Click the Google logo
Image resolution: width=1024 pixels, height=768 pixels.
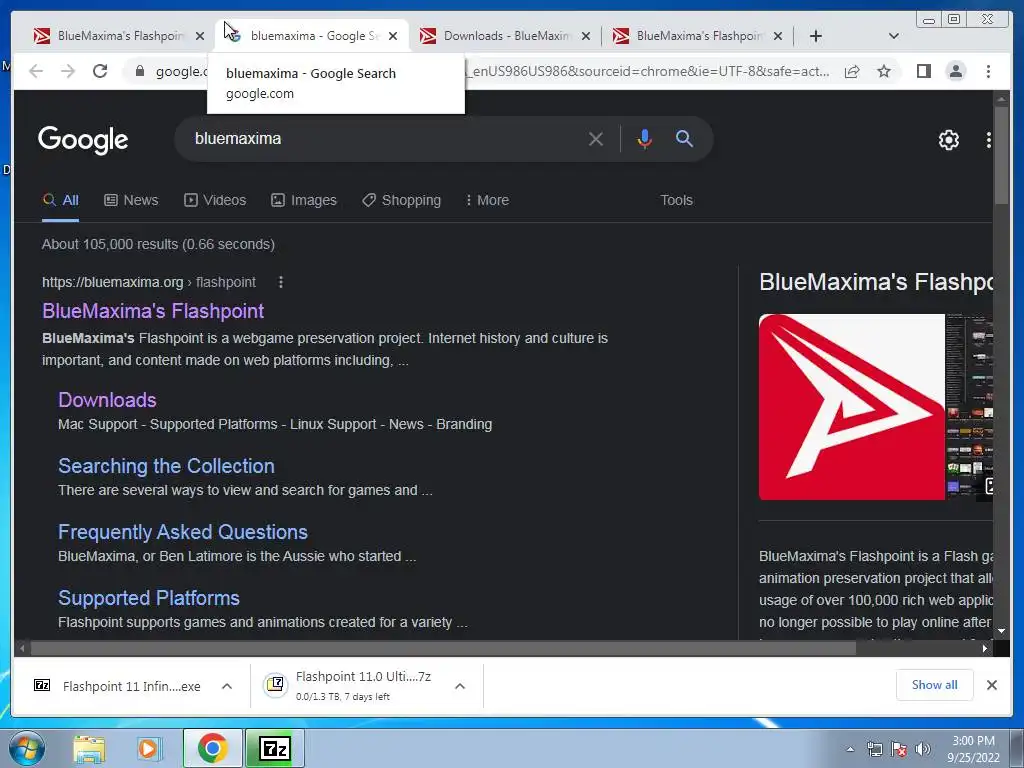pyautogui.click(x=83, y=140)
